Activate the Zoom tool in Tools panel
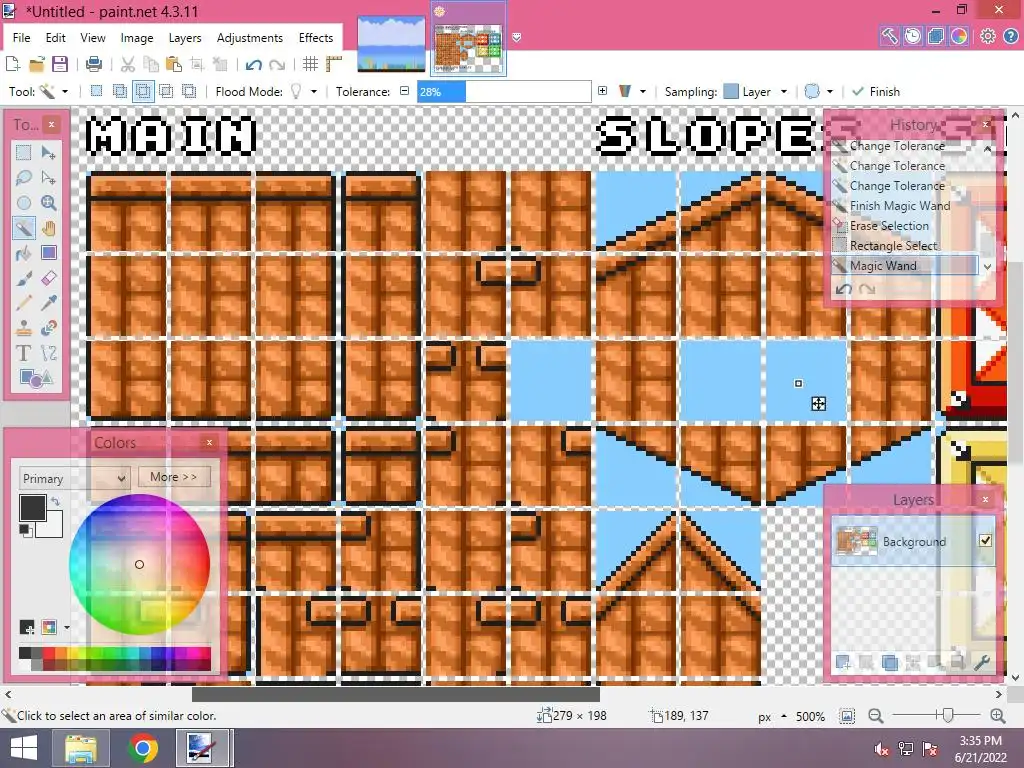This screenshot has width=1024, height=768. click(48, 202)
